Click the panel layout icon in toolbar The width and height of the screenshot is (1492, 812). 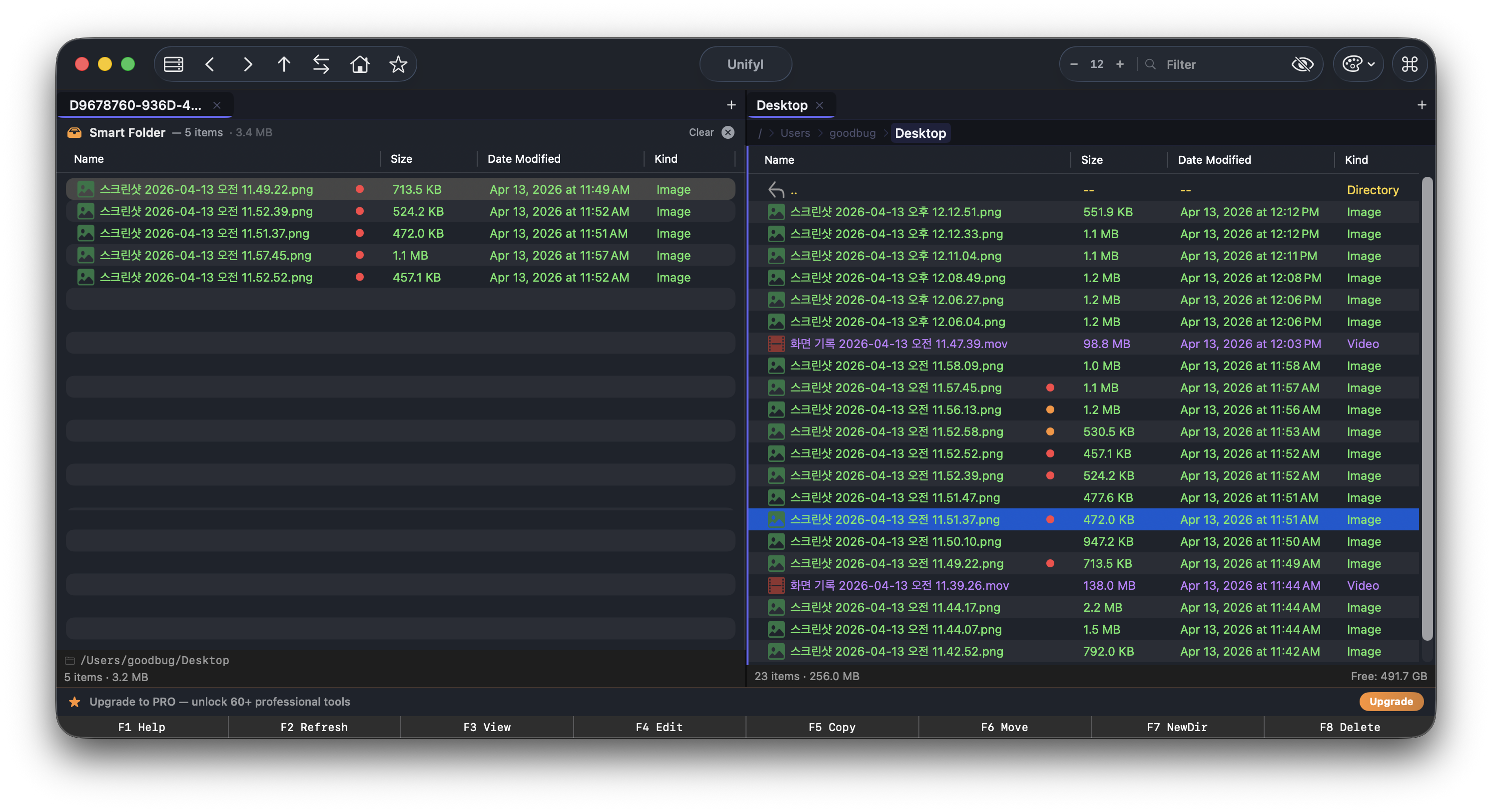[173, 64]
